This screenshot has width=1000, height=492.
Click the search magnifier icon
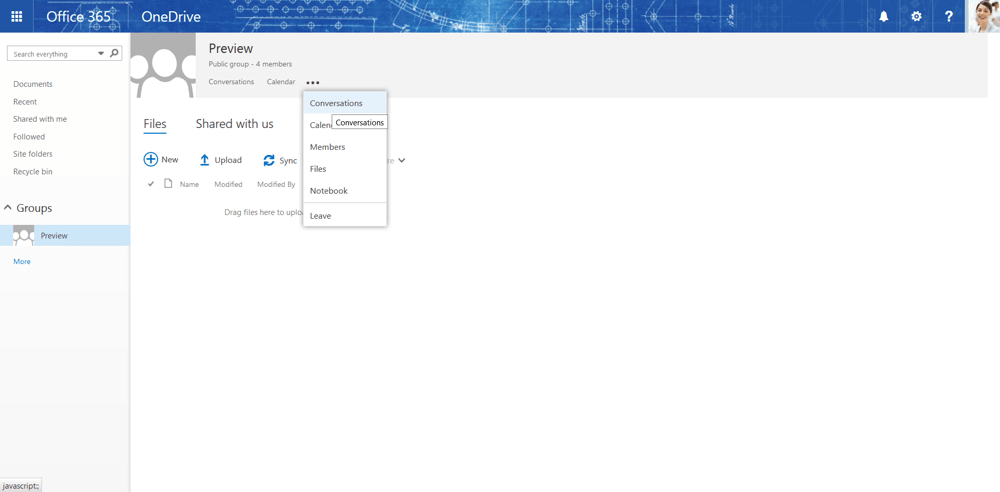click(114, 53)
